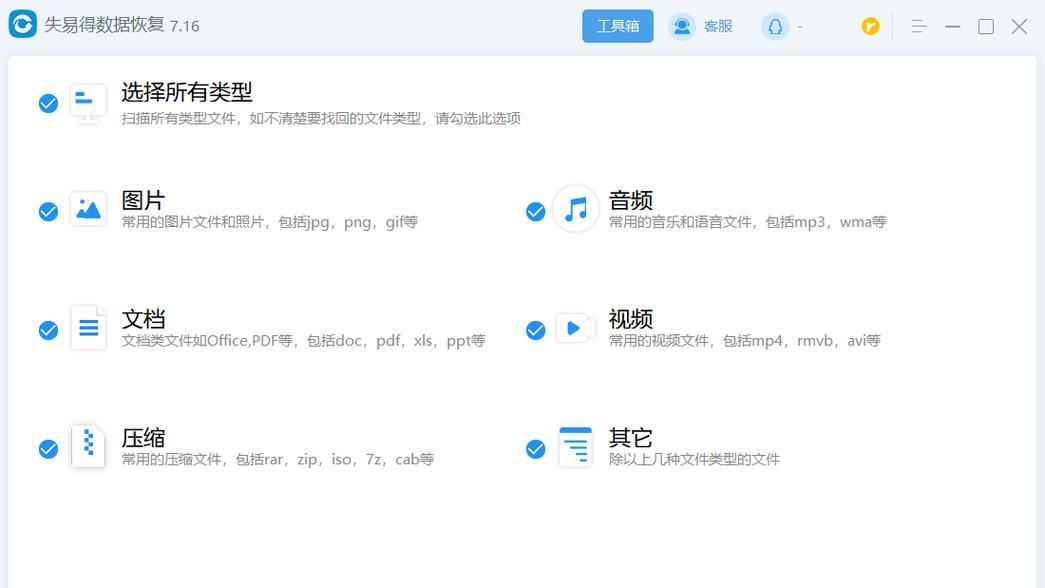The image size is (1045, 588).
Task: Select the 文档 heading text
Action: coord(143,319)
